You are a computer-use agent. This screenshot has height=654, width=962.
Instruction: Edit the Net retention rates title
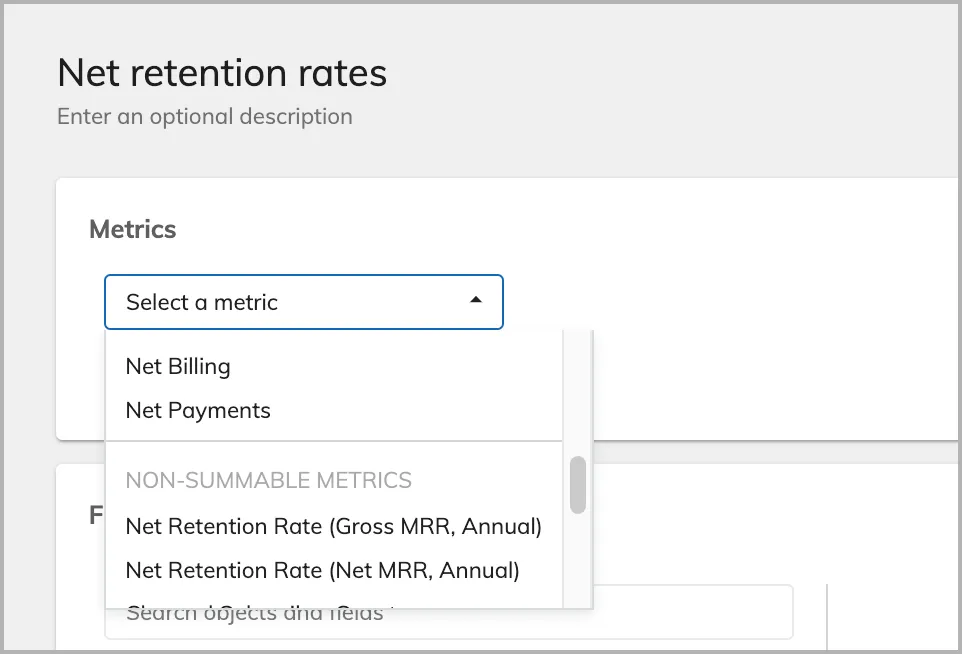222,73
